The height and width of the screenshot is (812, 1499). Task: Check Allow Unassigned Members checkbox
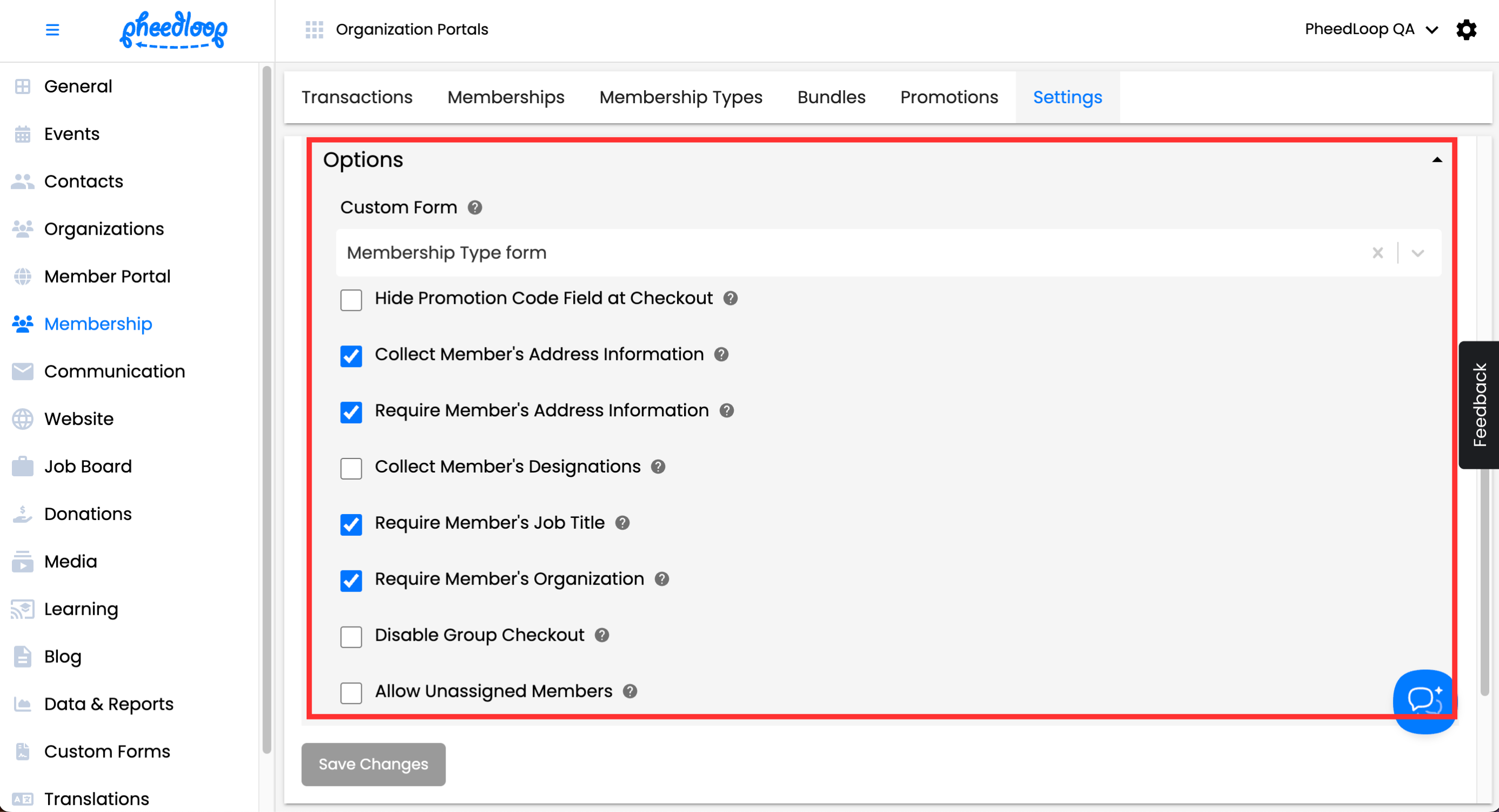(351, 693)
